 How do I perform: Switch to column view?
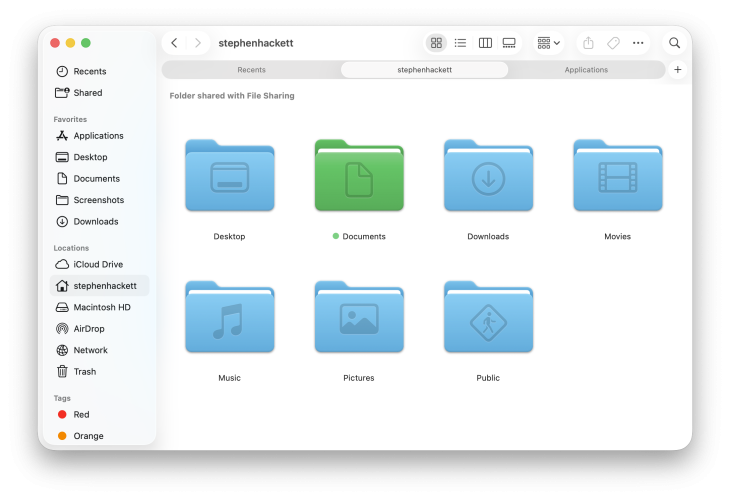485,43
